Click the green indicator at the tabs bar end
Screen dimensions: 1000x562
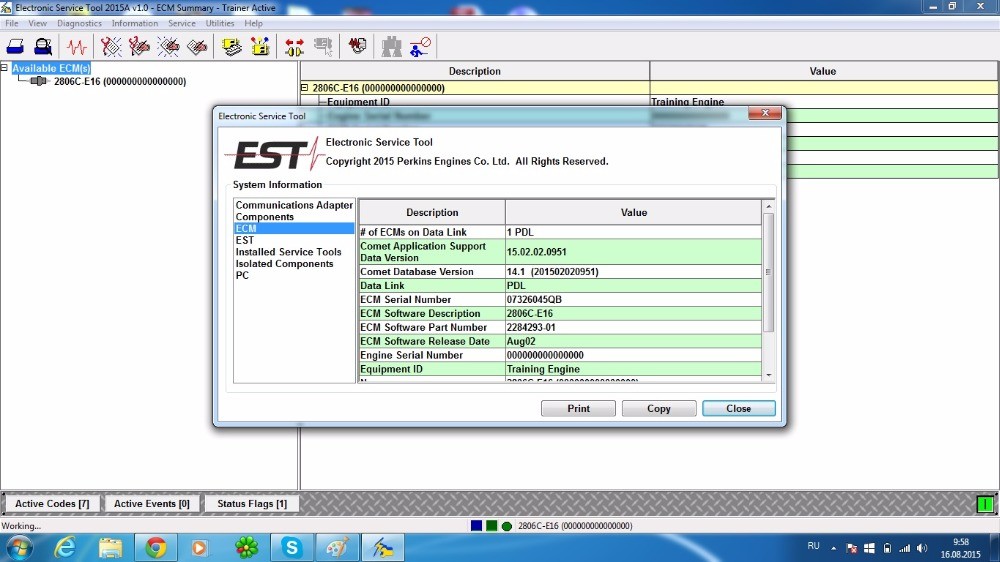[x=985, y=504]
